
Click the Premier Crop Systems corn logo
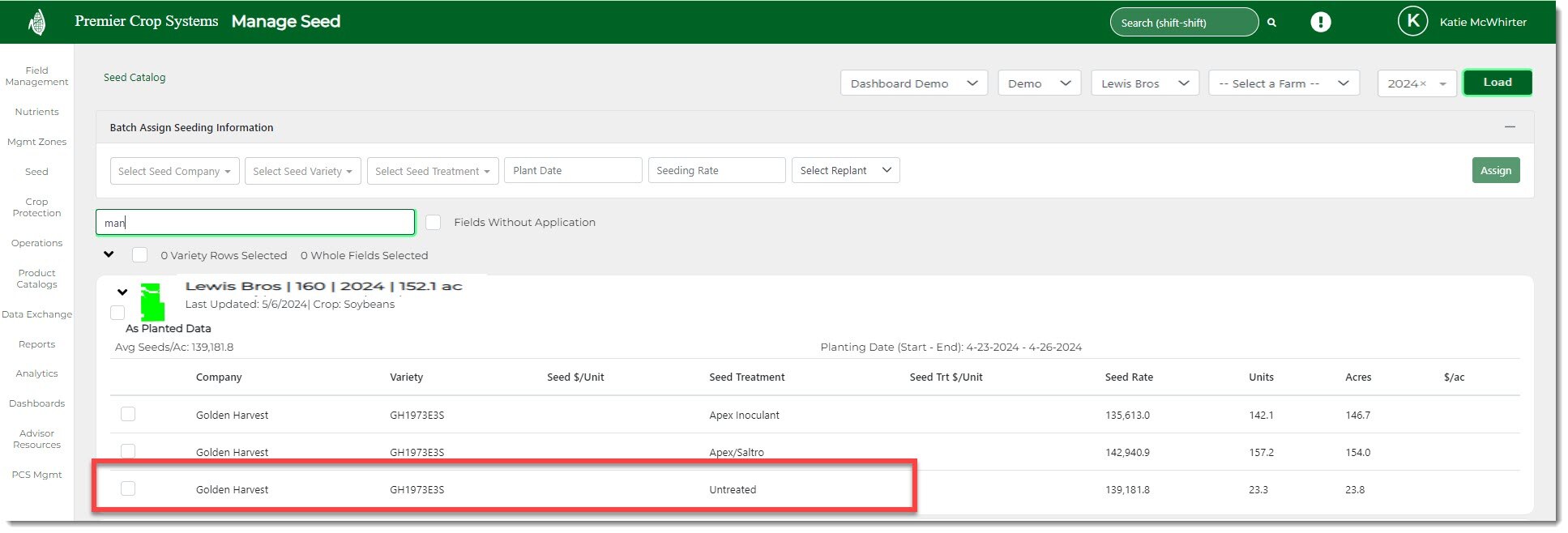(36, 22)
